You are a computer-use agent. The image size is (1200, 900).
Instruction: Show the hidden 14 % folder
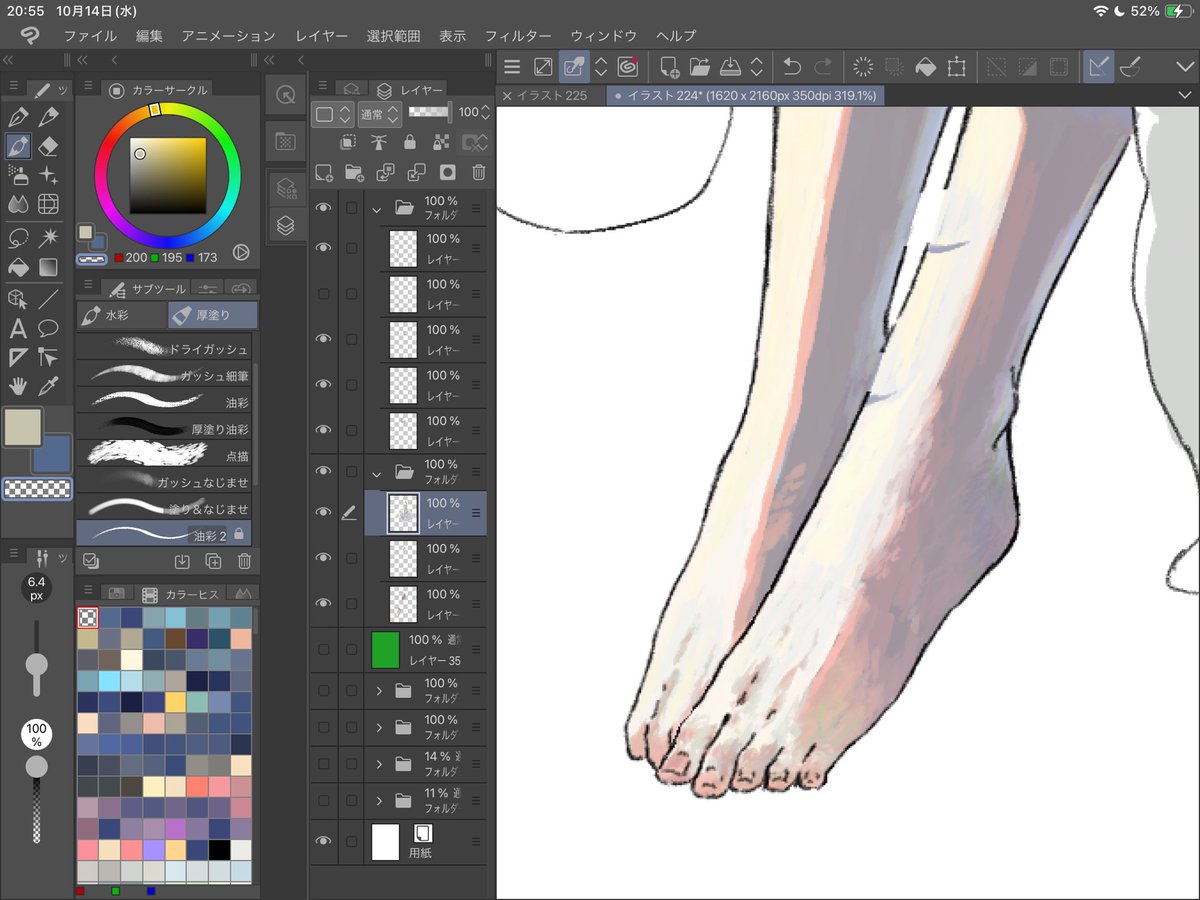click(x=323, y=764)
